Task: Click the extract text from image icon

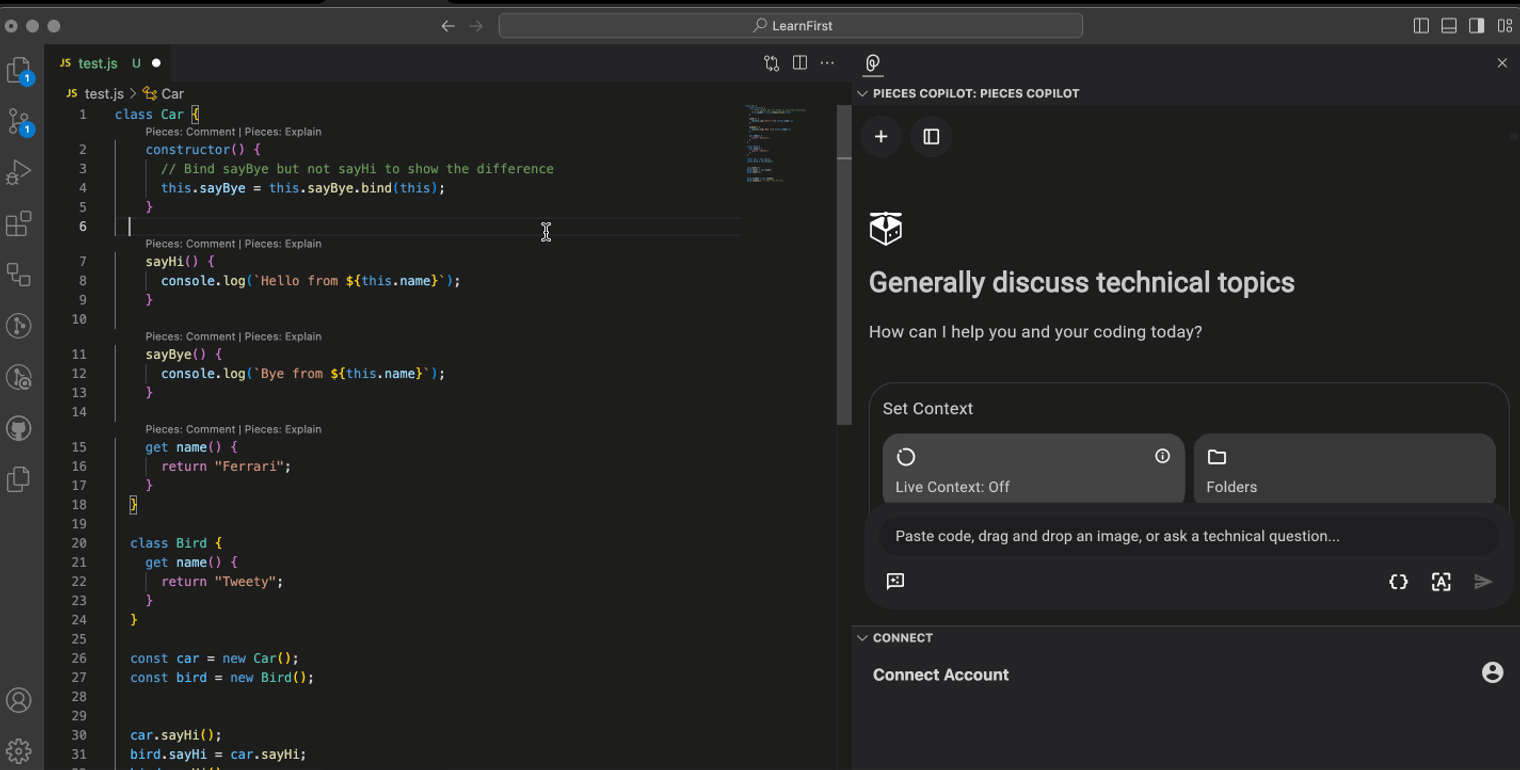Action: [1441, 582]
